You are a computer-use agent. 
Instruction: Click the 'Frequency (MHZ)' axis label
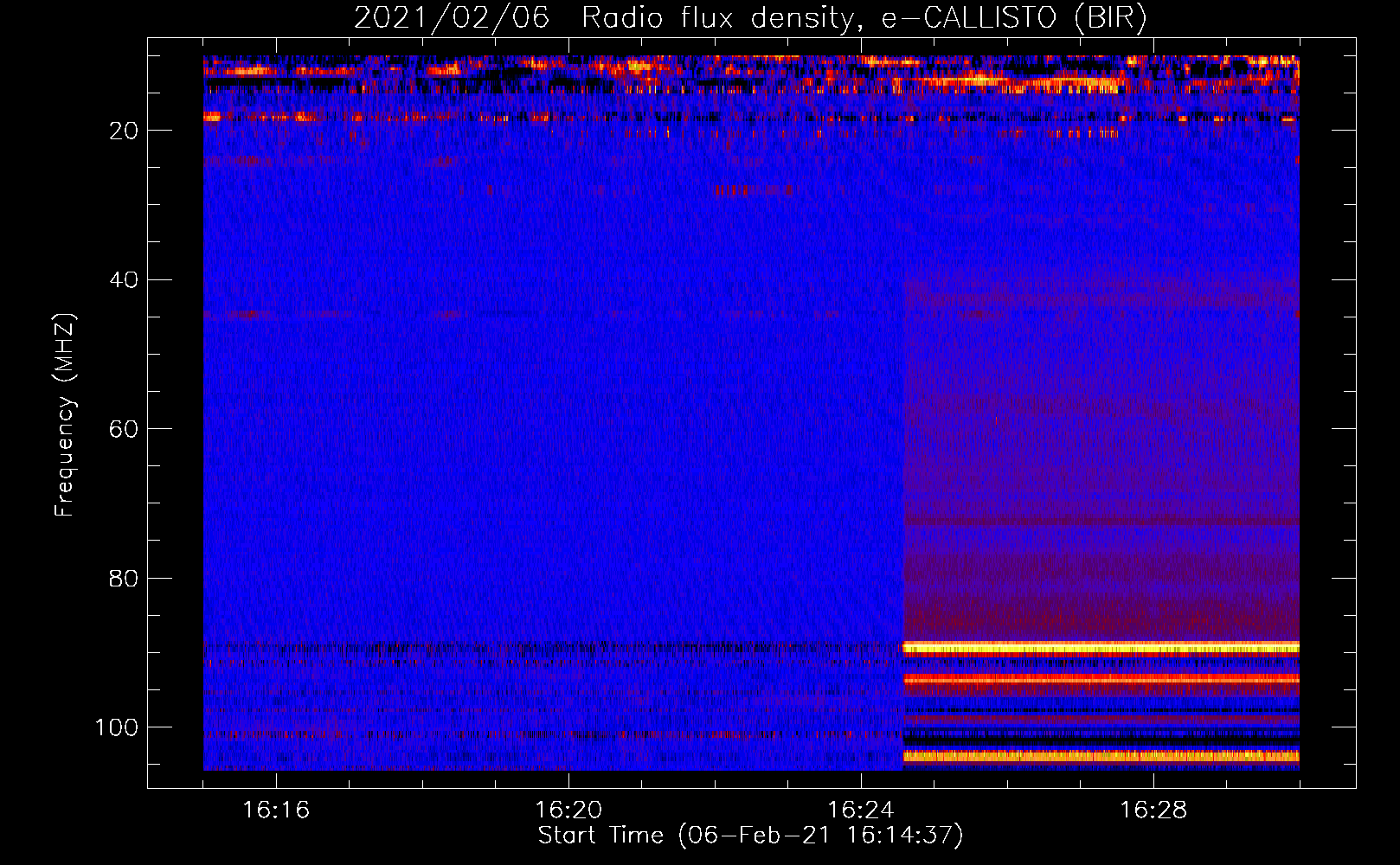[x=65, y=415]
